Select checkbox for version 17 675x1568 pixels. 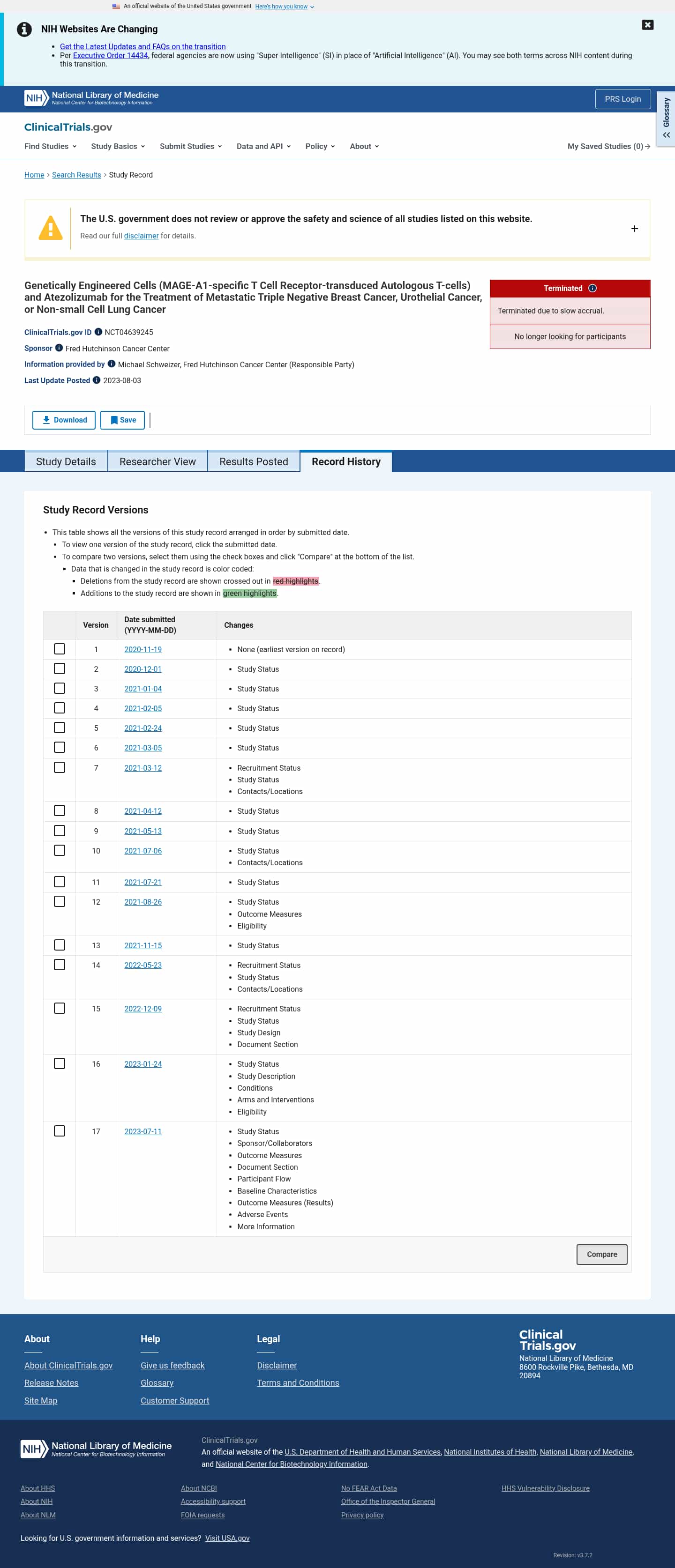(x=60, y=1131)
